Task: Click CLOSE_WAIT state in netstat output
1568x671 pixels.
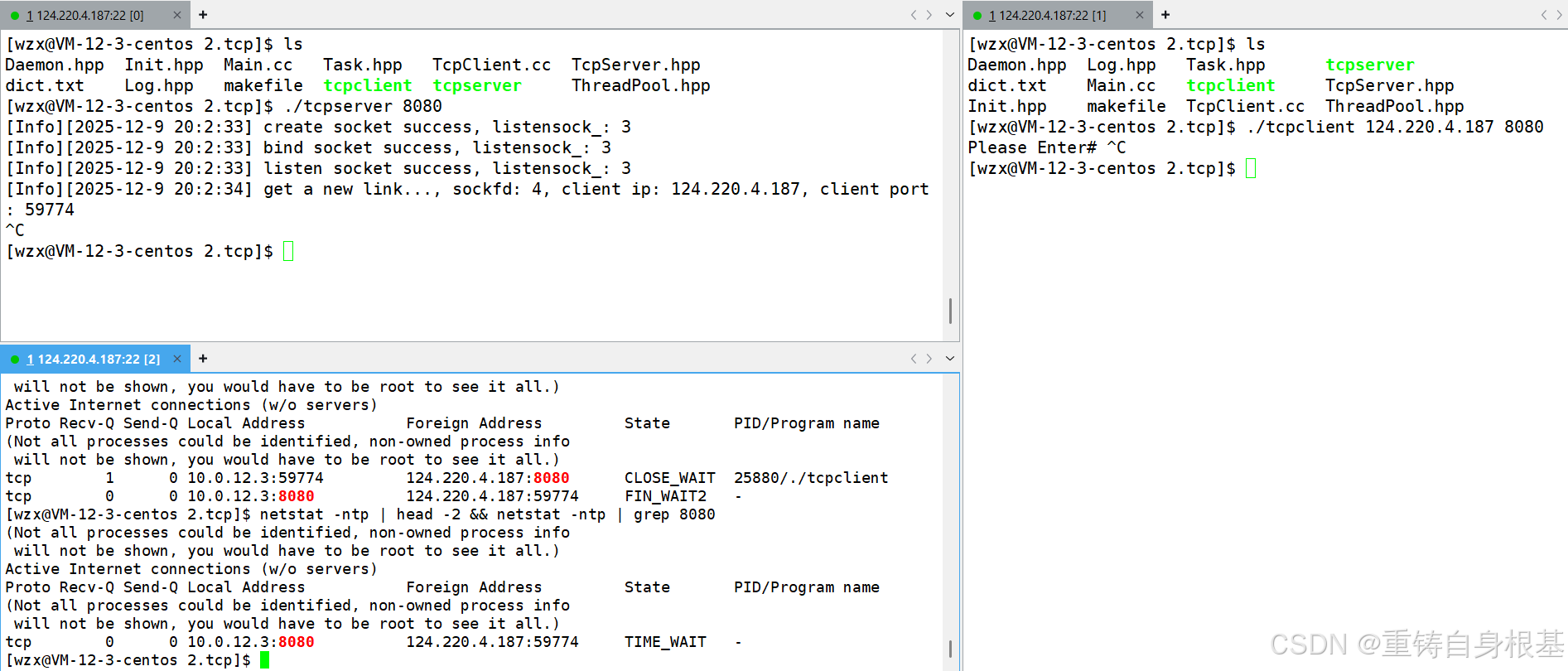Action: 670,478
